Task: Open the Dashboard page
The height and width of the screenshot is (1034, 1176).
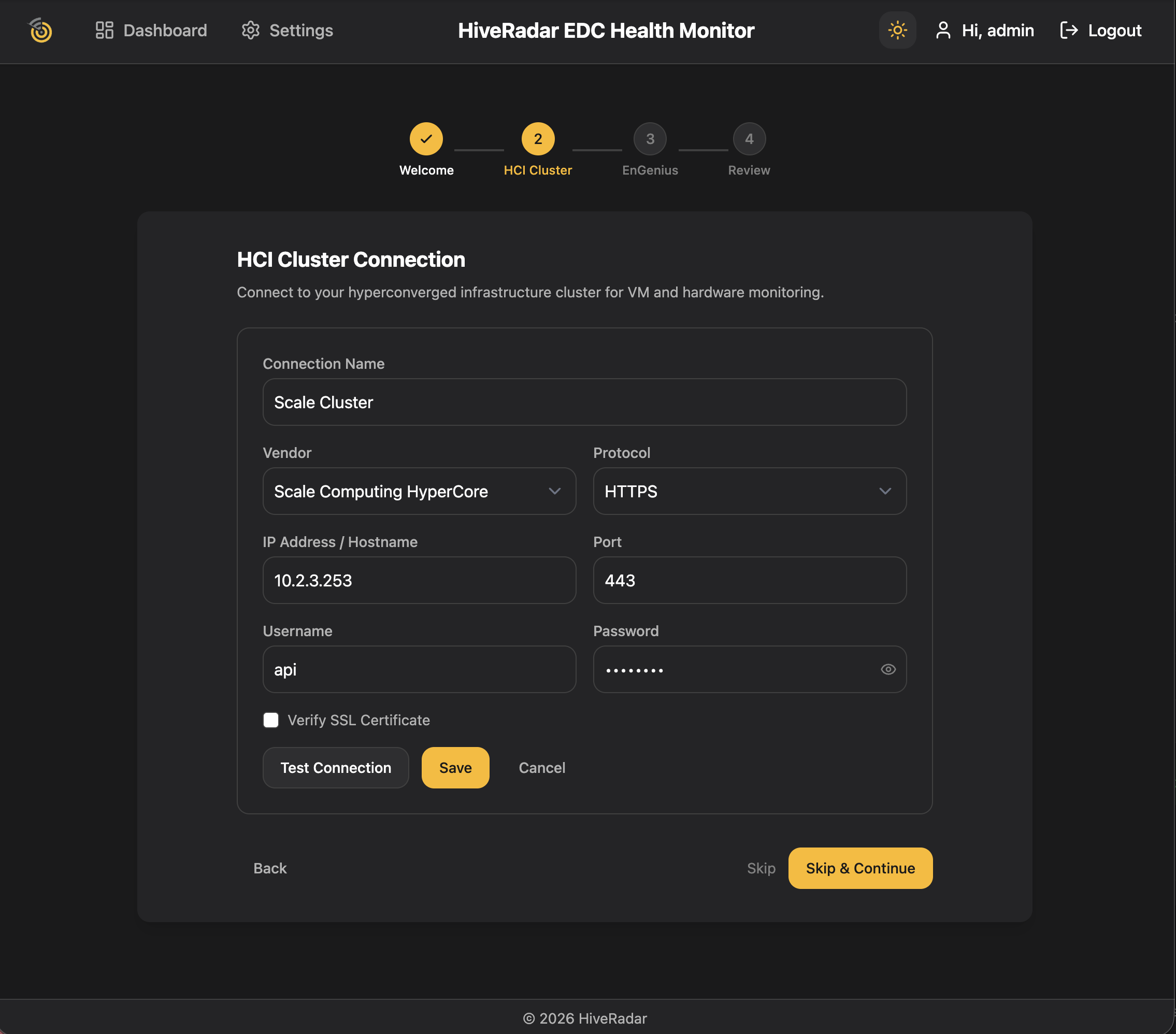Action: [x=151, y=30]
